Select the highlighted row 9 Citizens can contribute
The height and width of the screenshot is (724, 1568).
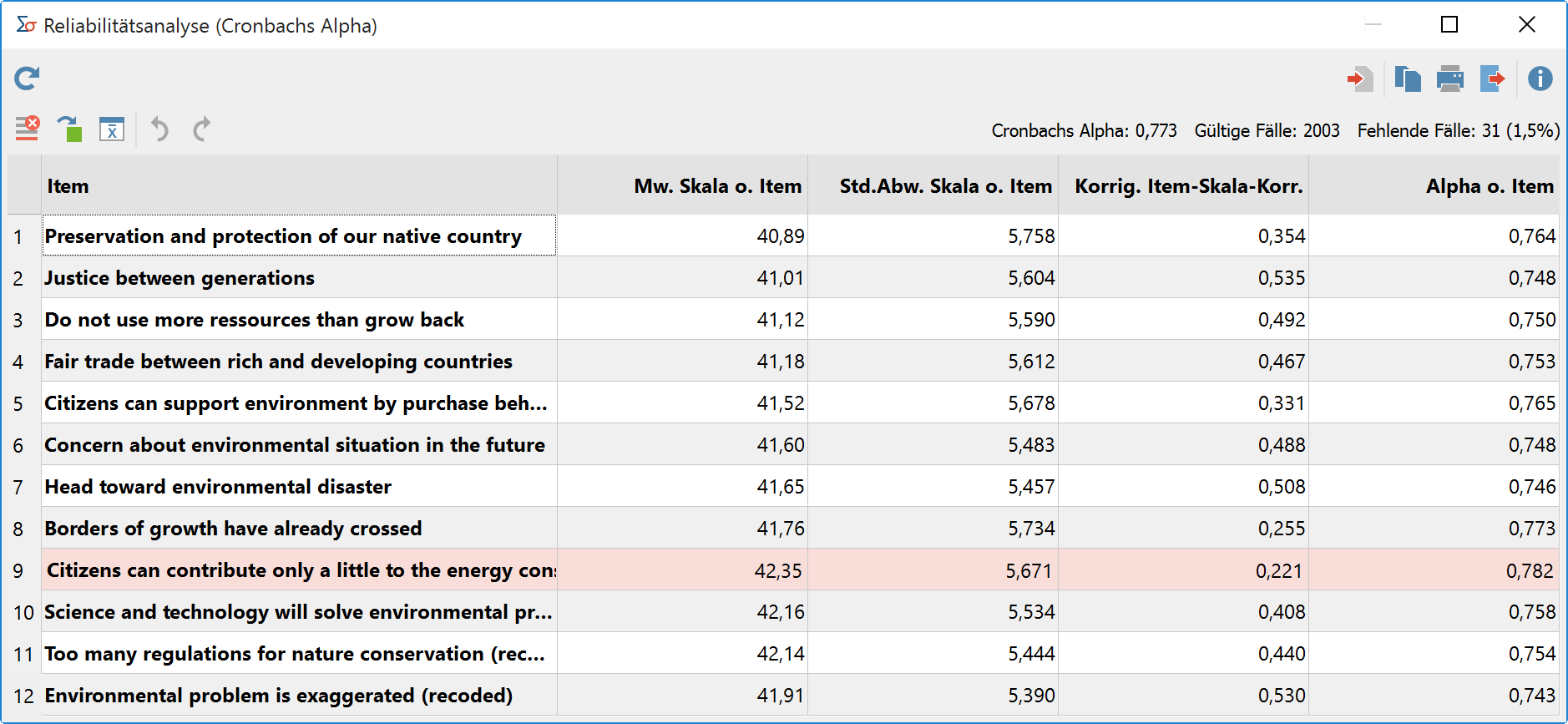click(784, 570)
